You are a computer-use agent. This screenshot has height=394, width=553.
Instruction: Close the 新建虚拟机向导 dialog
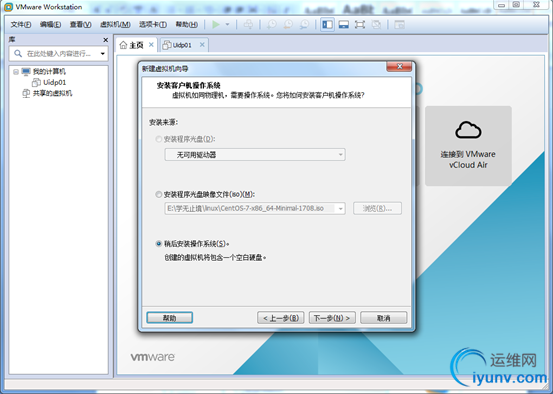[399, 66]
